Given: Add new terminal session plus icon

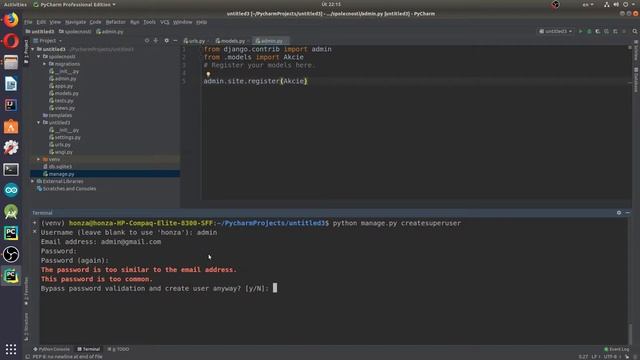Looking at the screenshot, I should click(35, 223).
